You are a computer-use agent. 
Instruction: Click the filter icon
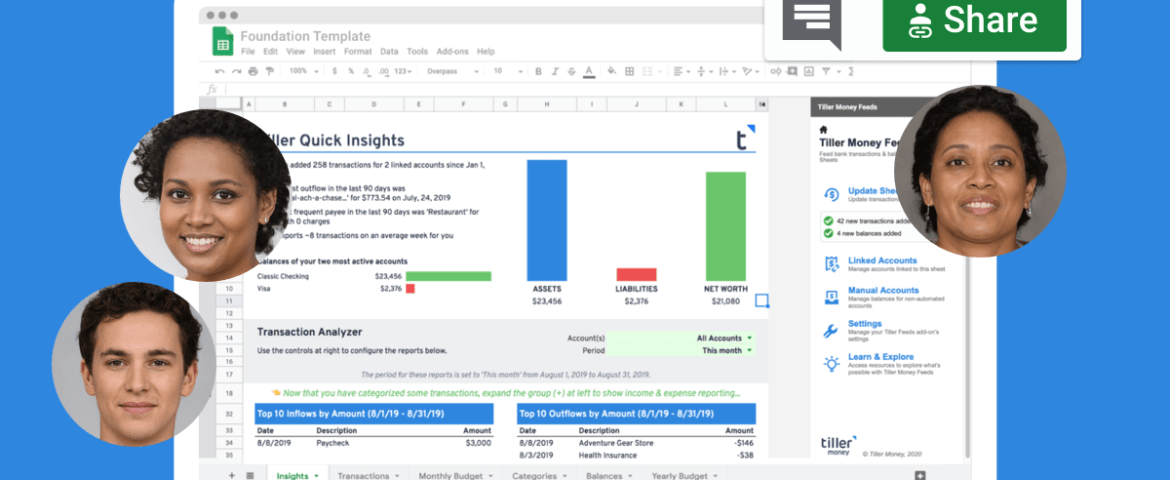[x=826, y=72]
